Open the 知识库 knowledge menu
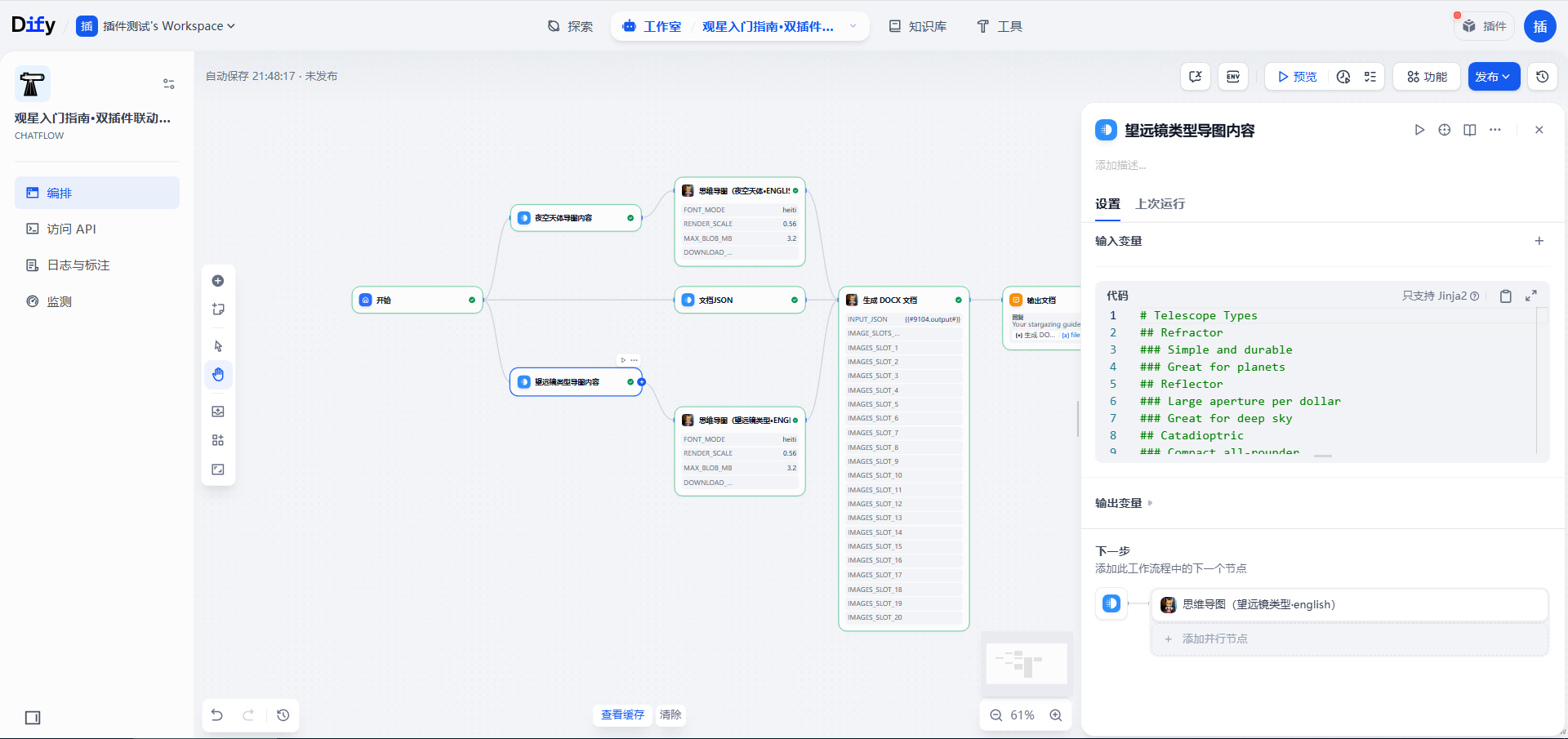The width and height of the screenshot is (1568, 739). [918, 26]
